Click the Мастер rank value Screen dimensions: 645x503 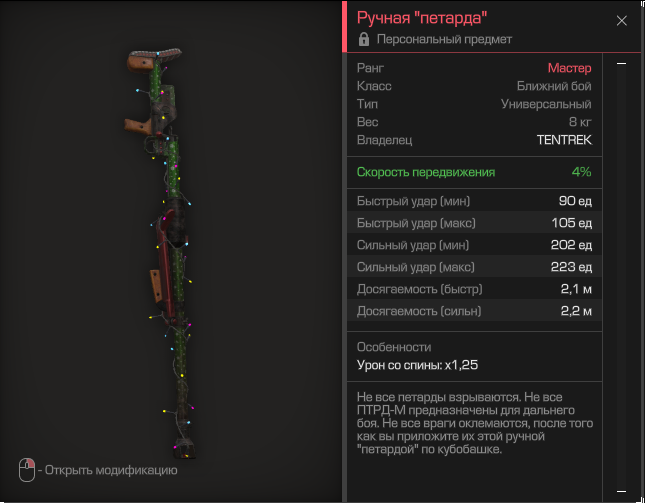[569, 68]
